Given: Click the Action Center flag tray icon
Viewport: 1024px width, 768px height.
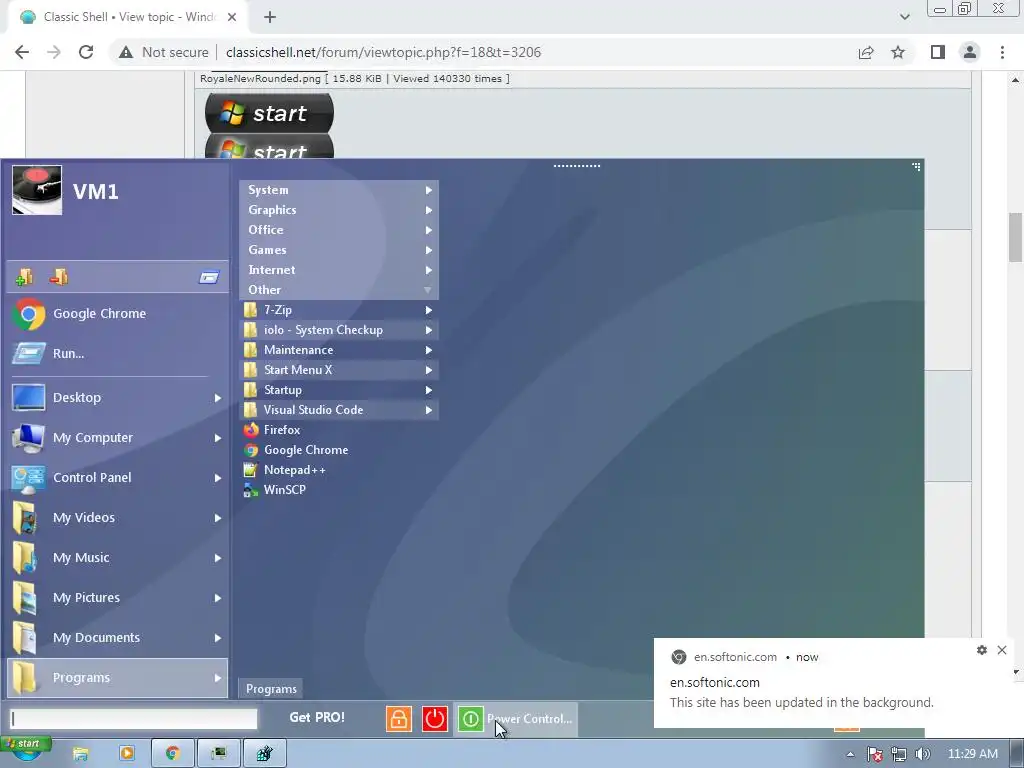Looking at the screenshot, I should click(874, 754).
